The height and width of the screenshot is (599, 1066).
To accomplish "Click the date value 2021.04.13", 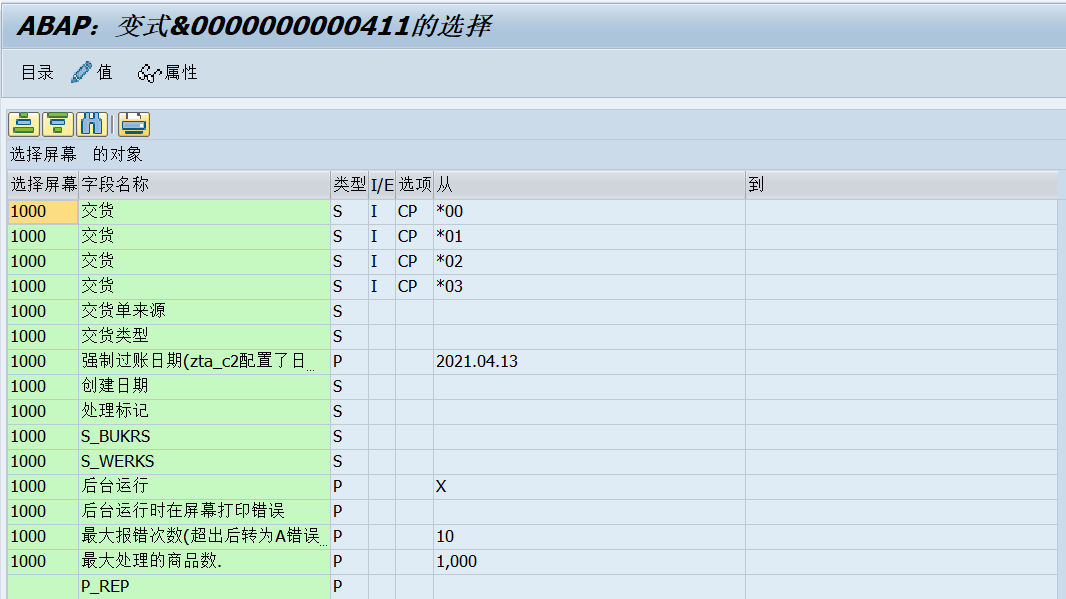I will point(477,361).
